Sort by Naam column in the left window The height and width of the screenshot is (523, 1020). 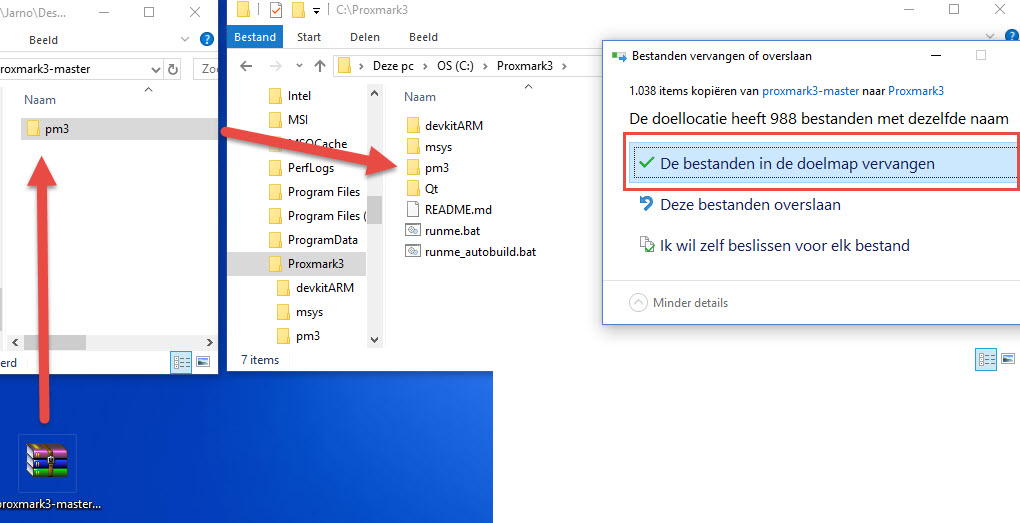click(40, 100)
